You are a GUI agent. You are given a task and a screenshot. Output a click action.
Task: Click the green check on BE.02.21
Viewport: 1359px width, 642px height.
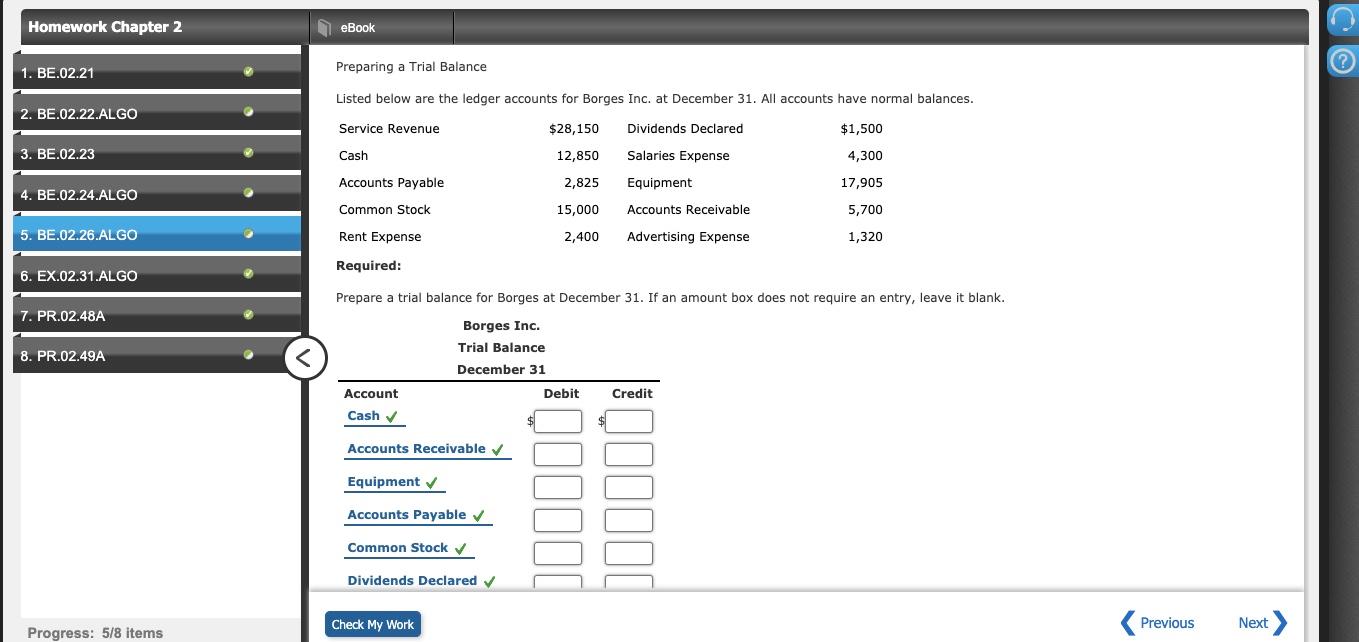click(247, 71)
